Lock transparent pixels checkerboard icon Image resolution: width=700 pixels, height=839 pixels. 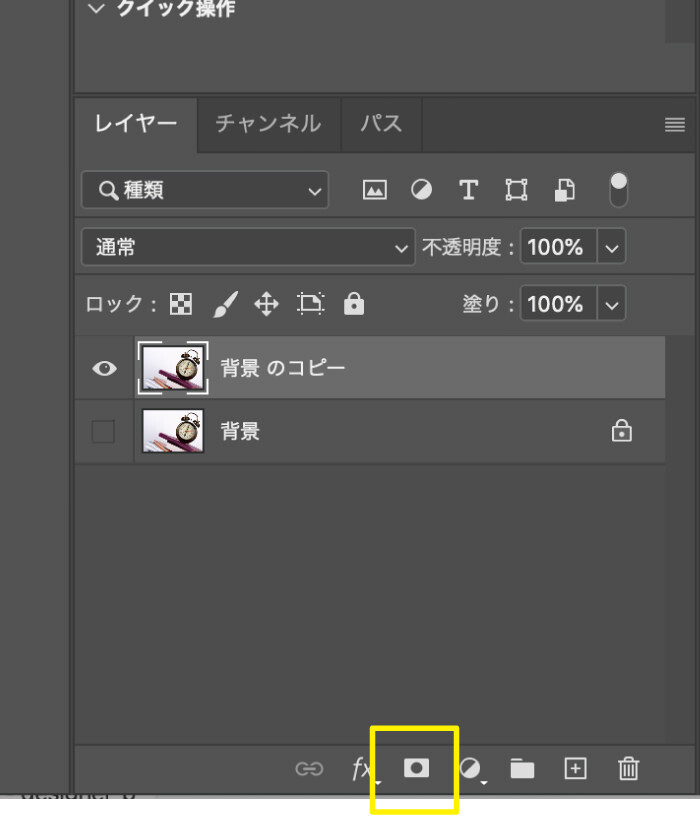click(180, 304)
